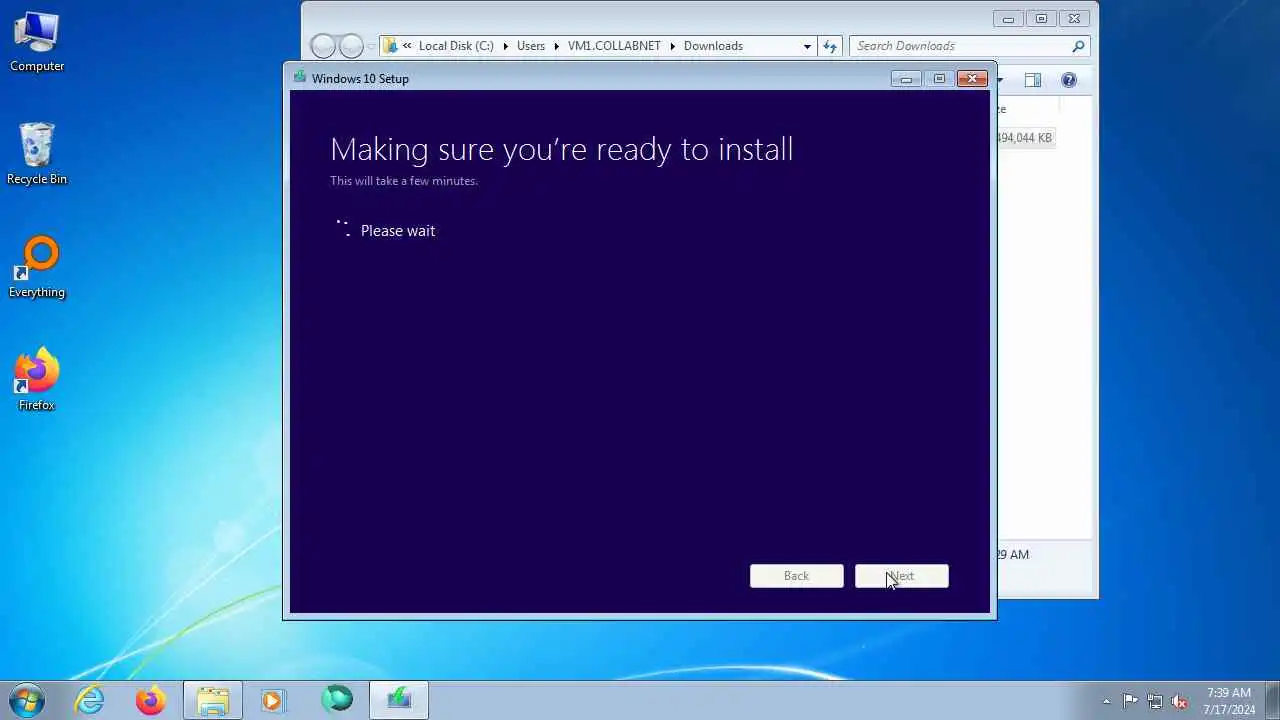The width and height of the screenshot is (1280, 720).
Task: Switch to File Explorer taskbar button
Action: tap(212, 700)
